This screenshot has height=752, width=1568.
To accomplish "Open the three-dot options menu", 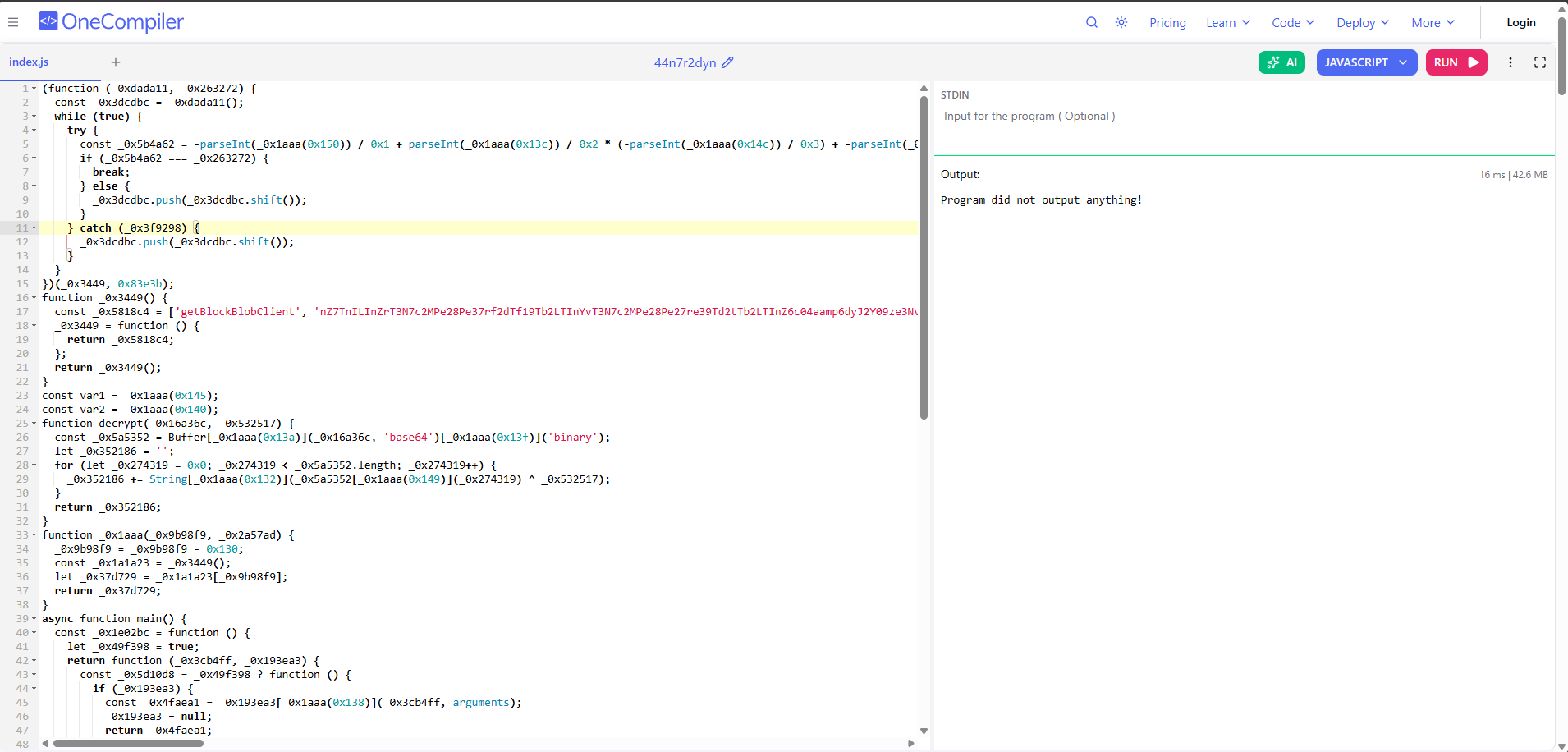I will point(1511,62).
